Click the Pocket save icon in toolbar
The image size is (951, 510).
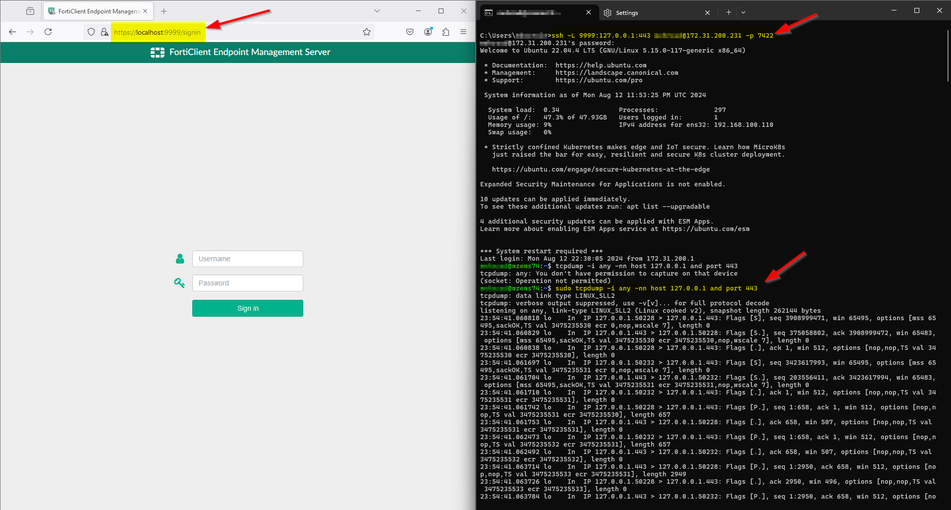pos(410,32)
